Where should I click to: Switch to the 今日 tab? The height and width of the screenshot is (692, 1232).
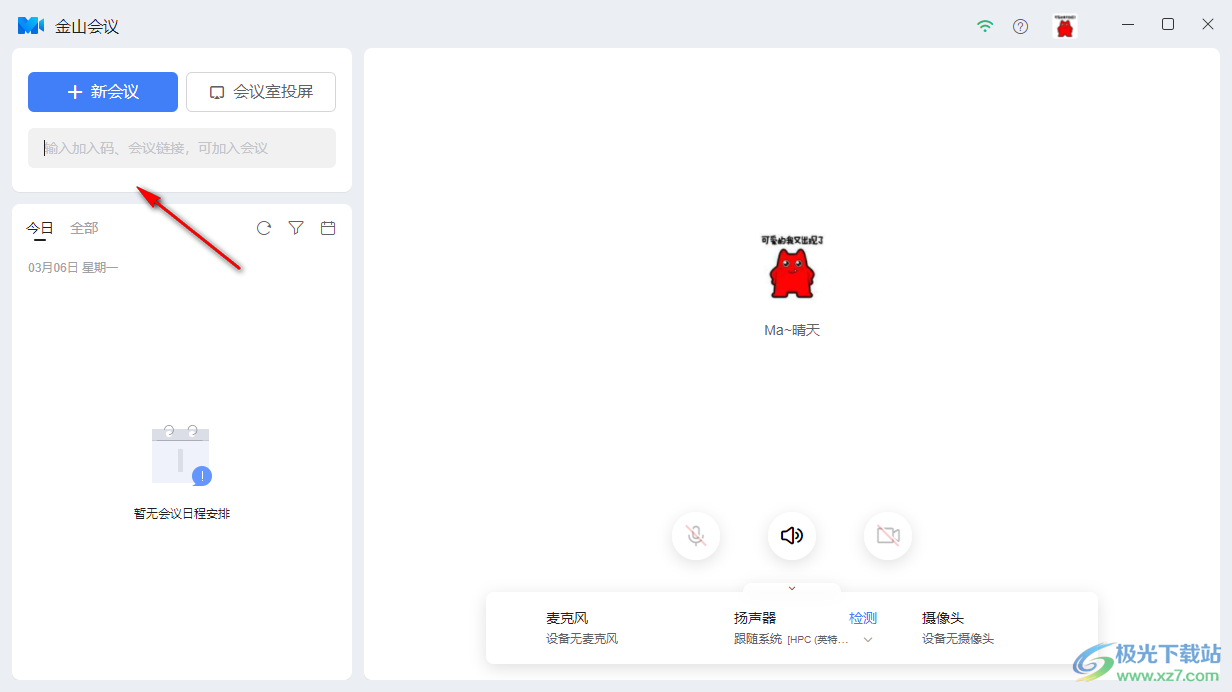click(x=40, y=228)
